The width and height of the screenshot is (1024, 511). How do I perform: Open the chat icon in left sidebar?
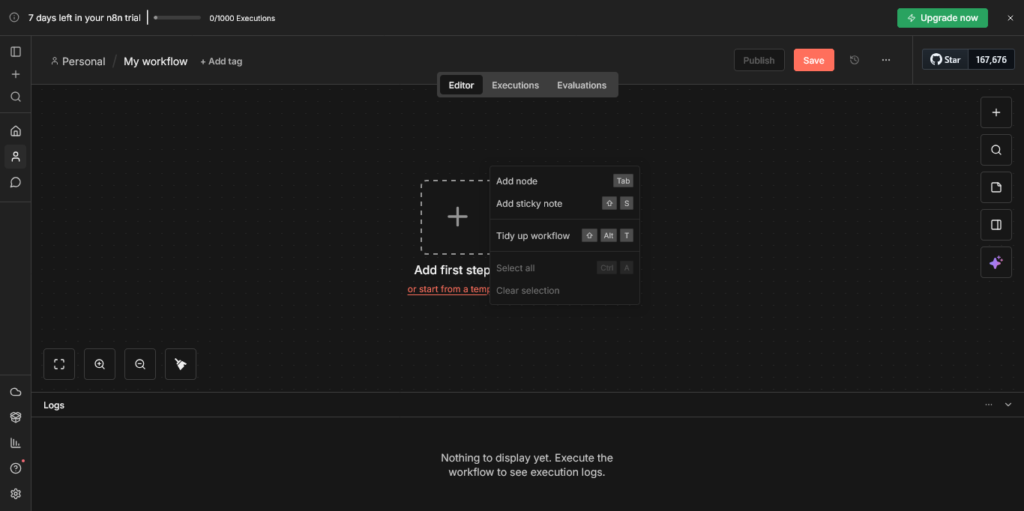pos(15,182)
